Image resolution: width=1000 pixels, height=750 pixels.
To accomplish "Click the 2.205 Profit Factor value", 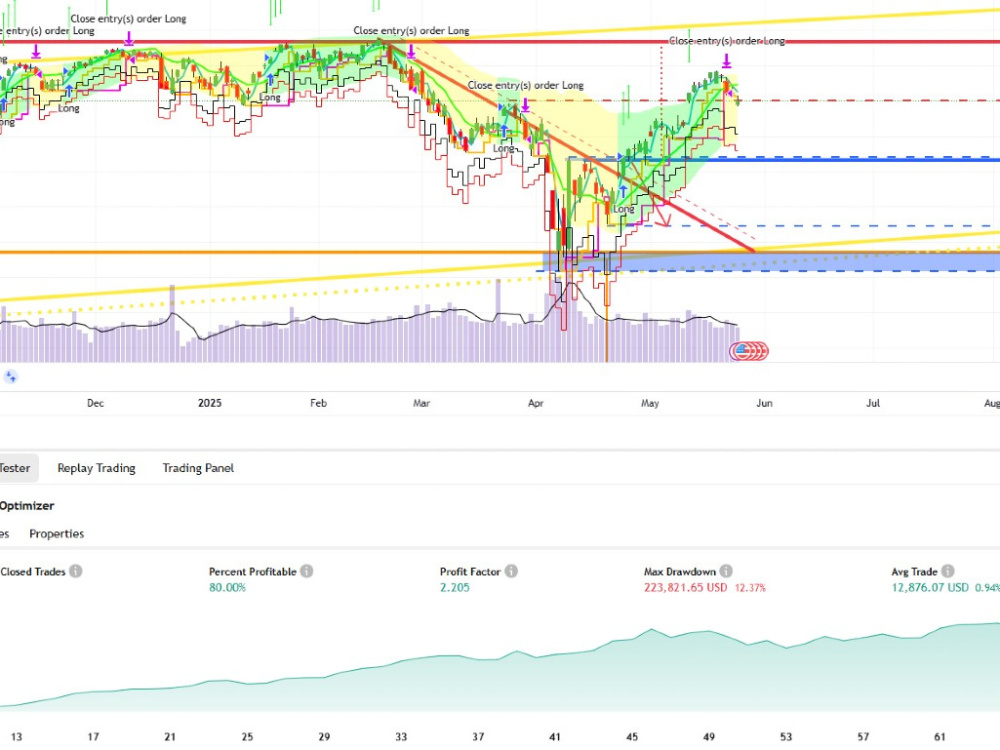I will click(455, 587).
